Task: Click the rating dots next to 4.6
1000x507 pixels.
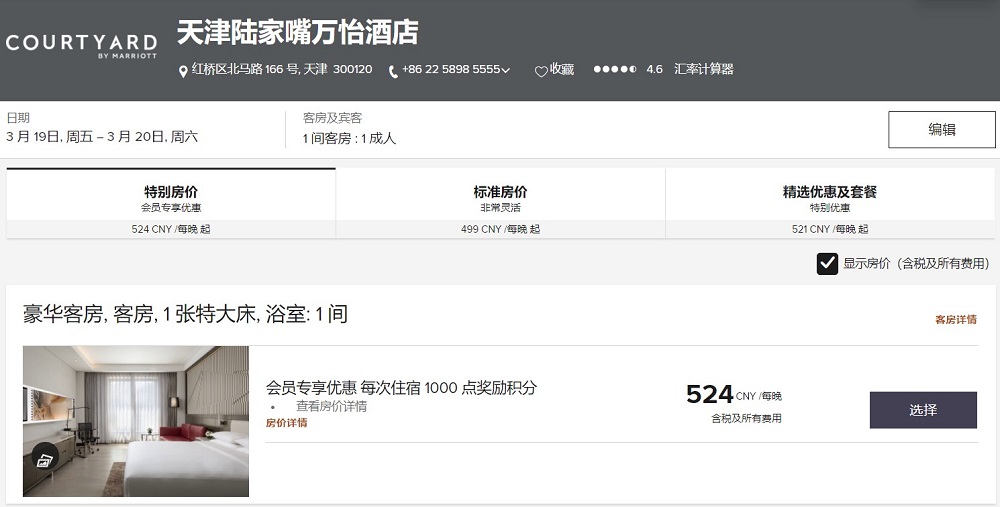Action: pos(615,69)
